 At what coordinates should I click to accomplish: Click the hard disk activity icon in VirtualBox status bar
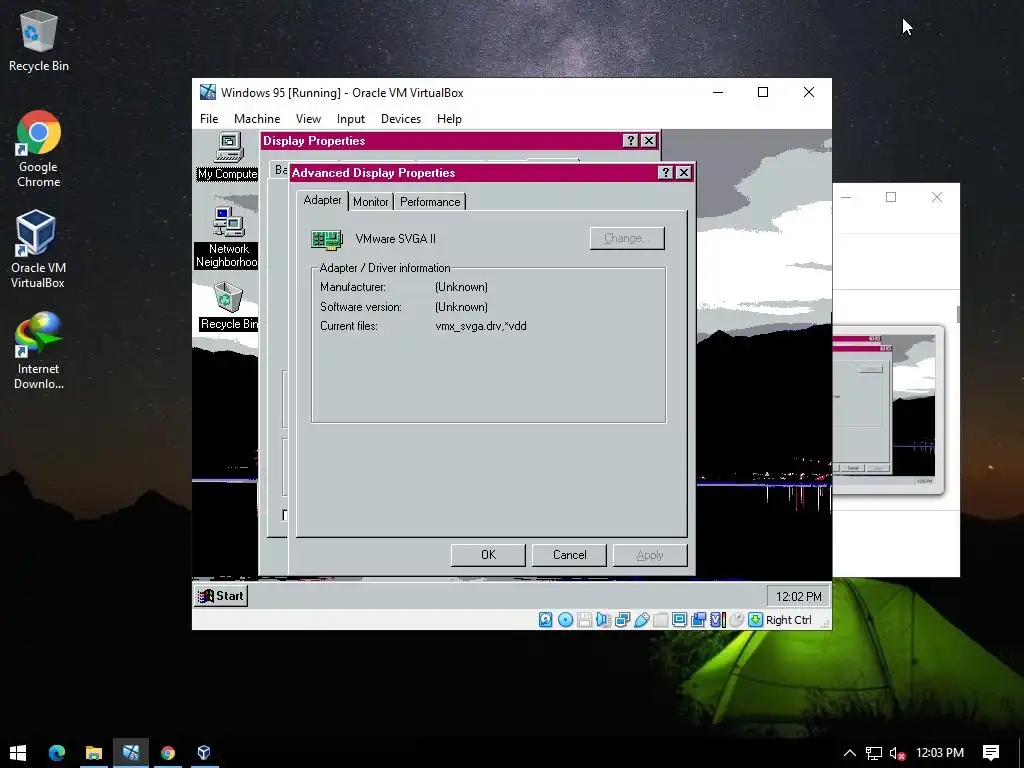(x=545, y=620)
